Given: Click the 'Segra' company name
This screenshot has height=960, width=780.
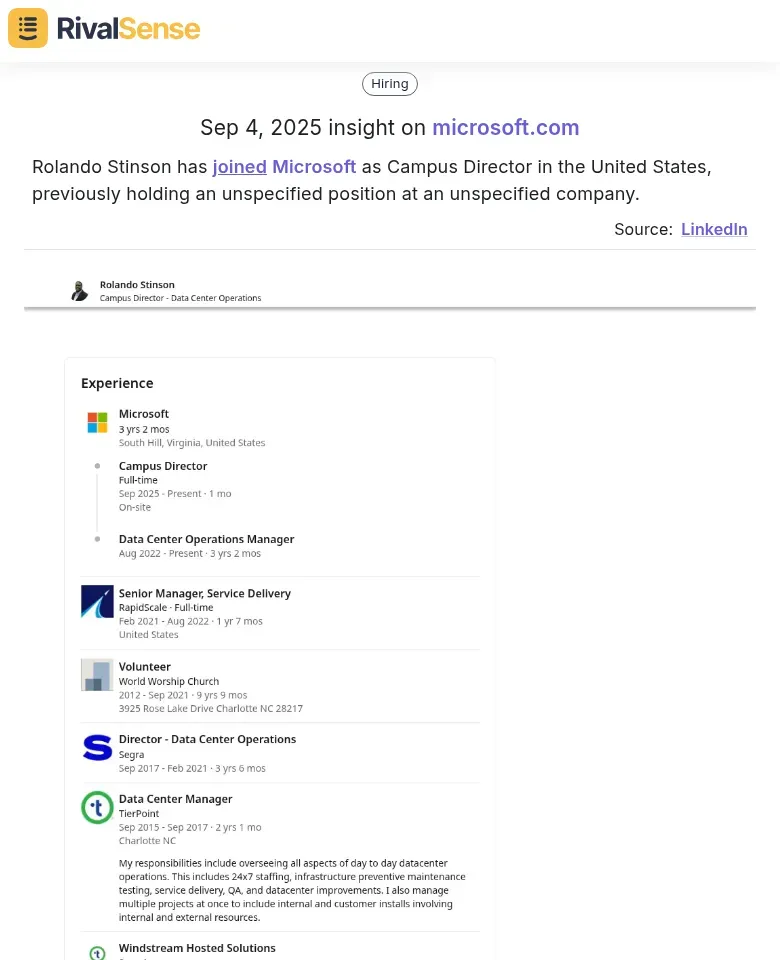Looking at the screenshot, I should pos(132,755).
